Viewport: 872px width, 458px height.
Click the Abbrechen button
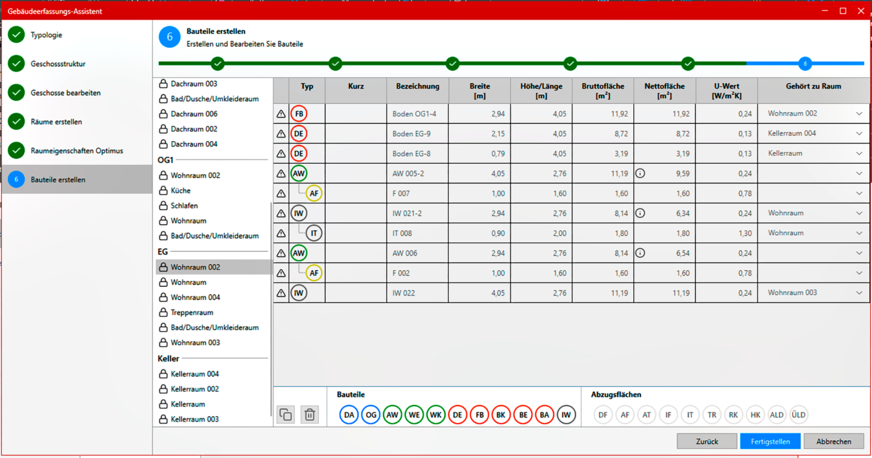(x=834, y=441)
